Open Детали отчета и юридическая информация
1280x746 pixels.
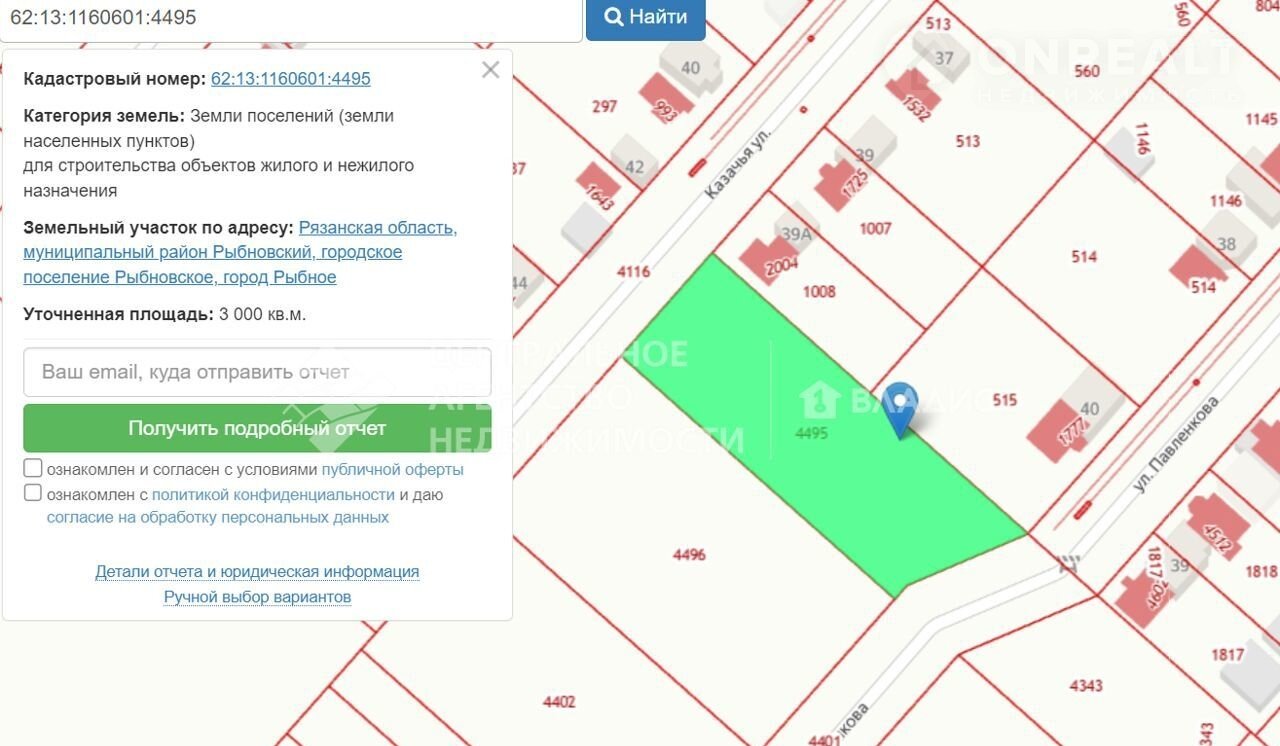click(x=257, y=572)
